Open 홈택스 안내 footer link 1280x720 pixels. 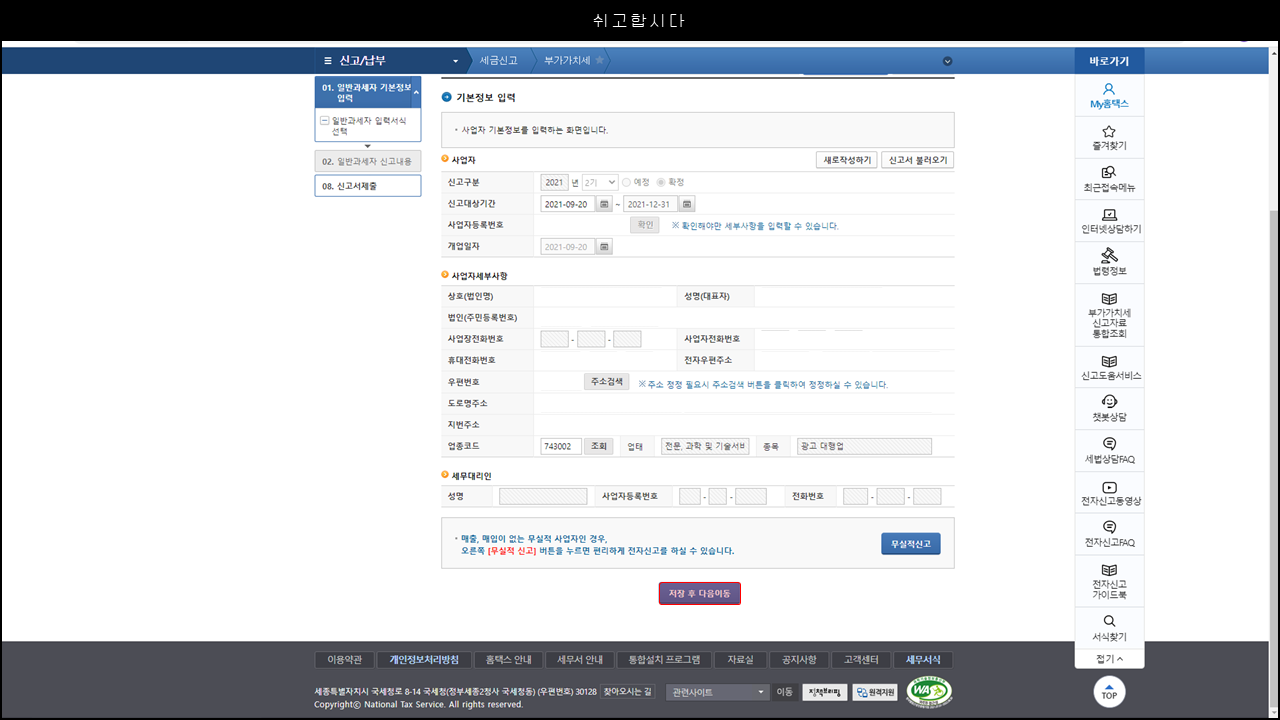[x=509, y=660]
